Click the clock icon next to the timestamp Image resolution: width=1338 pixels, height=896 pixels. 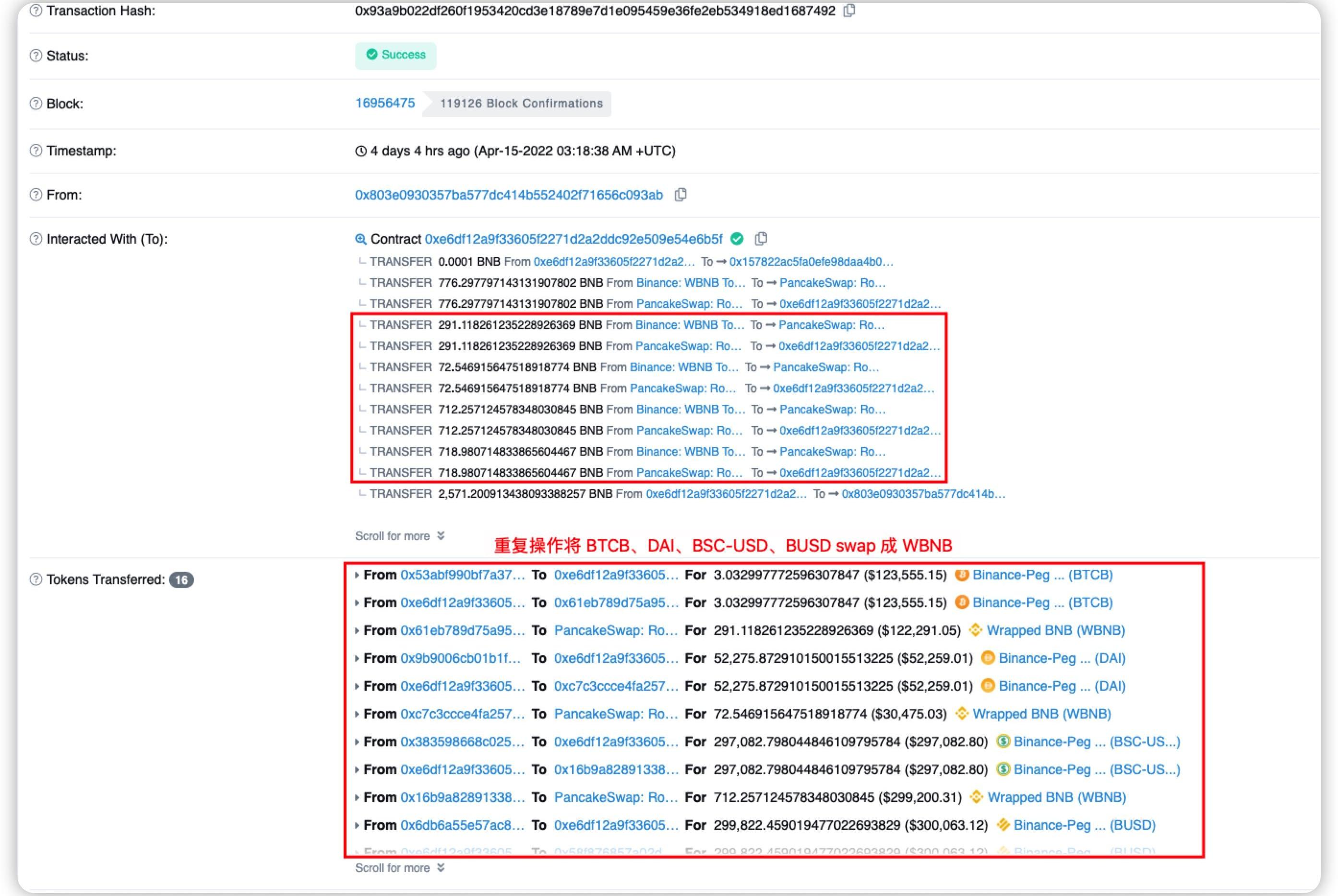[x=361, y=151]
